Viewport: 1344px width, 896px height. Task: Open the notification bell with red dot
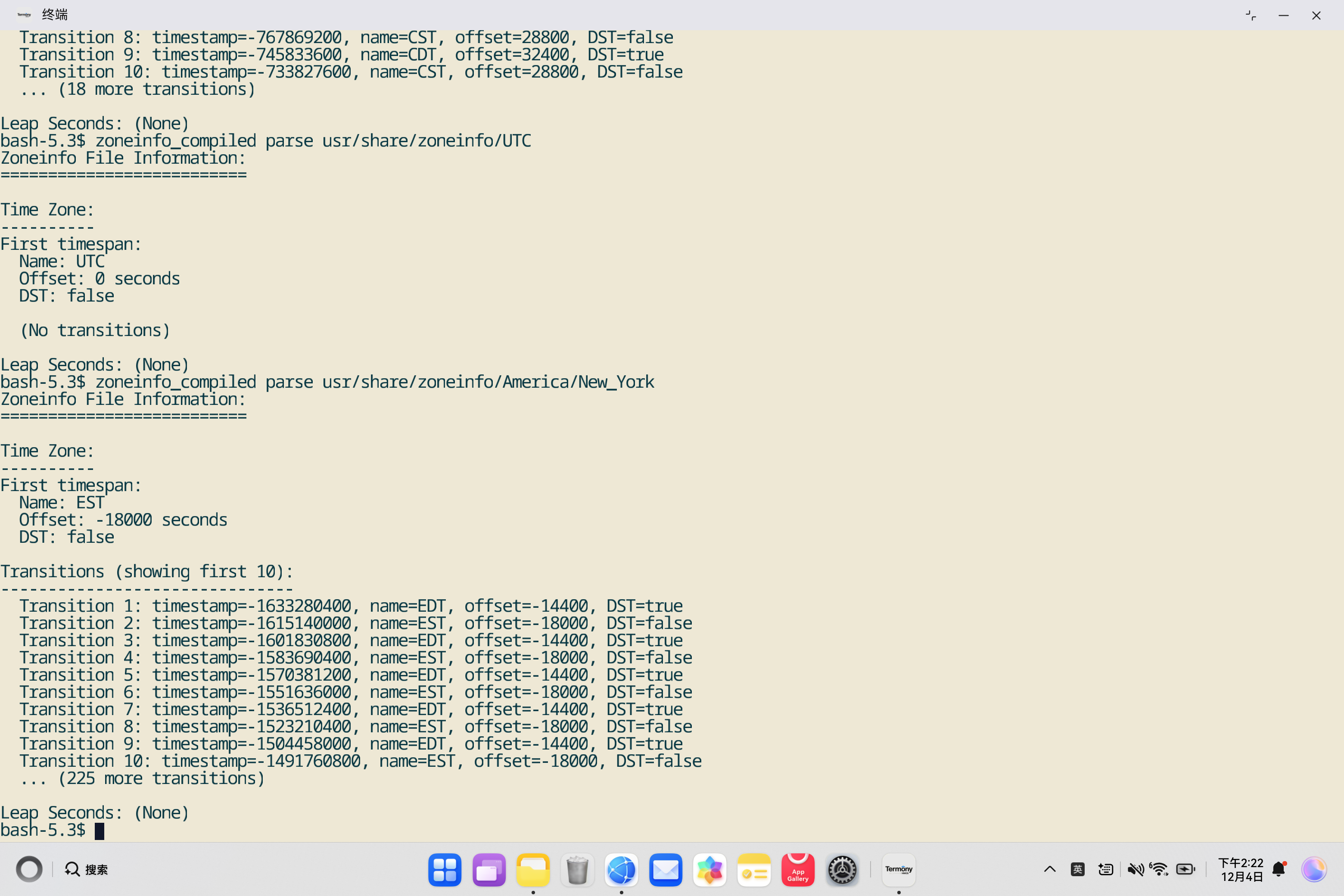click(1279, 870)
